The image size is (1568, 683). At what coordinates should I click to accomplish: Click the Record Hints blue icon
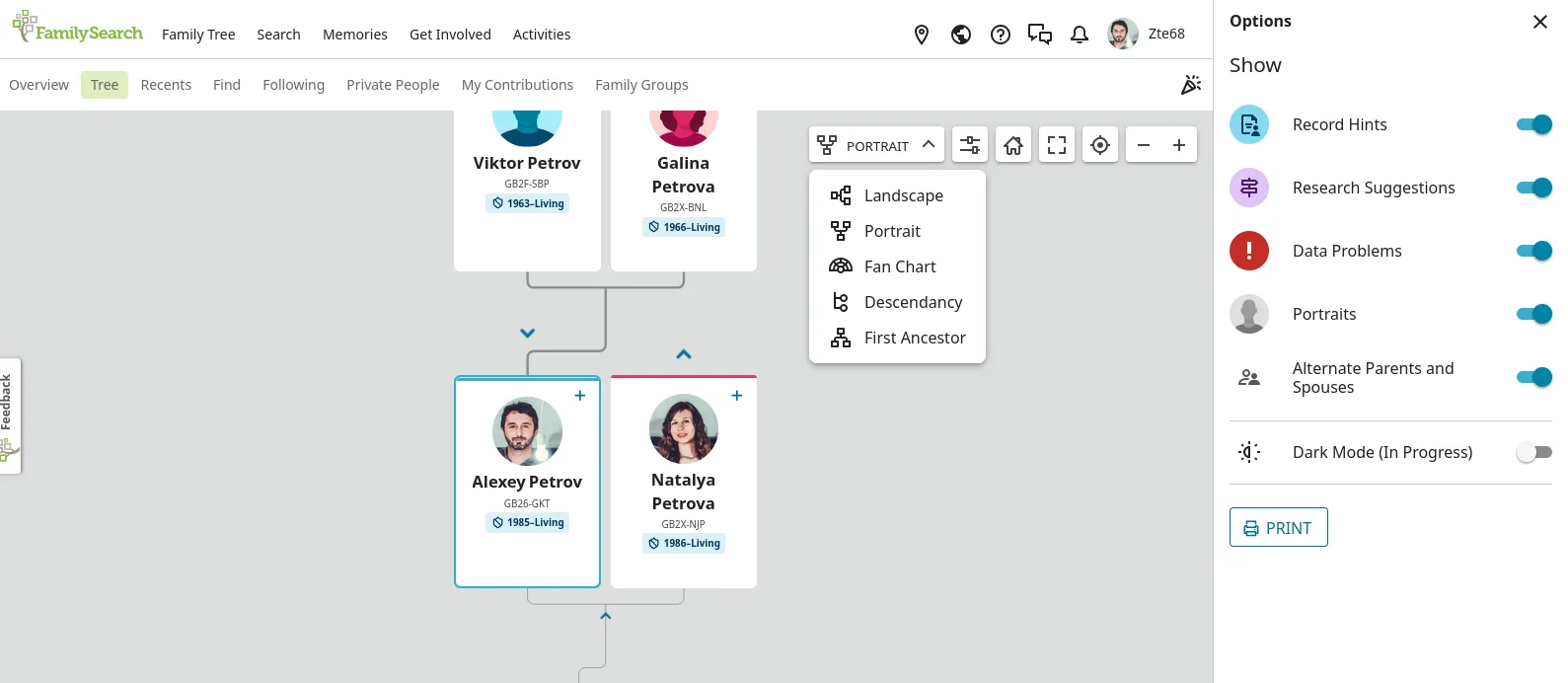click(1249, 124)
